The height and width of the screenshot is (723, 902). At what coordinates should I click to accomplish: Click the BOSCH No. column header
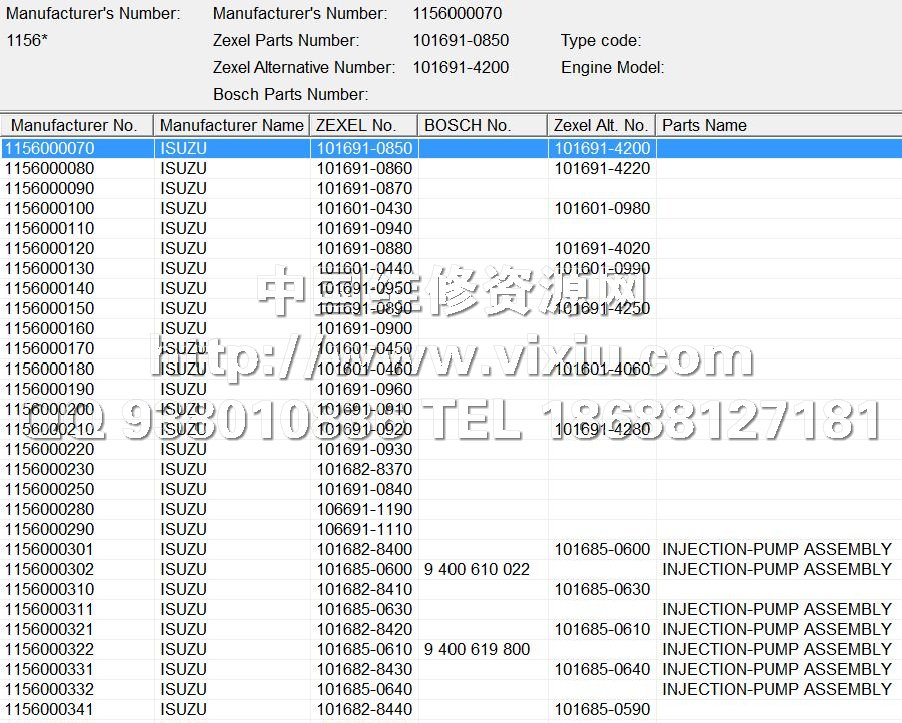[481, 125]
